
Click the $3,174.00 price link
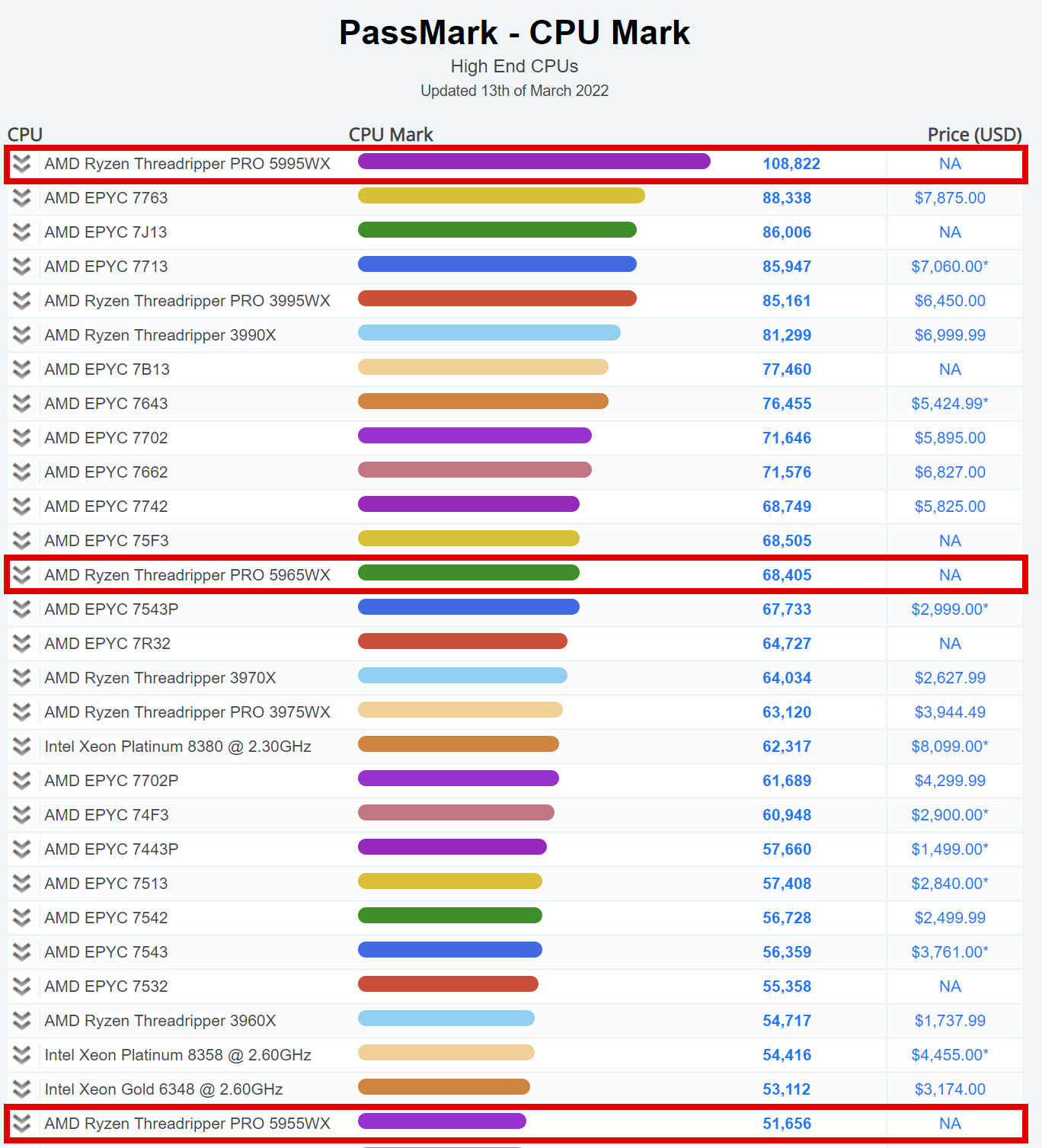pyautogui.click(x=950, y=1089)
